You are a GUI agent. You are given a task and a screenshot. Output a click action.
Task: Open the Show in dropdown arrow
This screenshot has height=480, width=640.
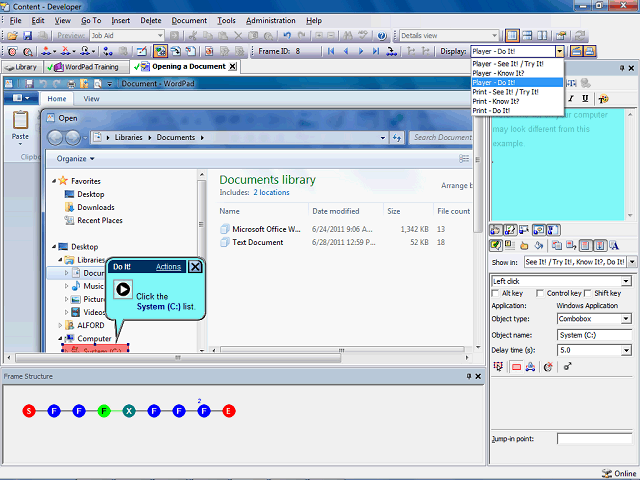point(632,262)
